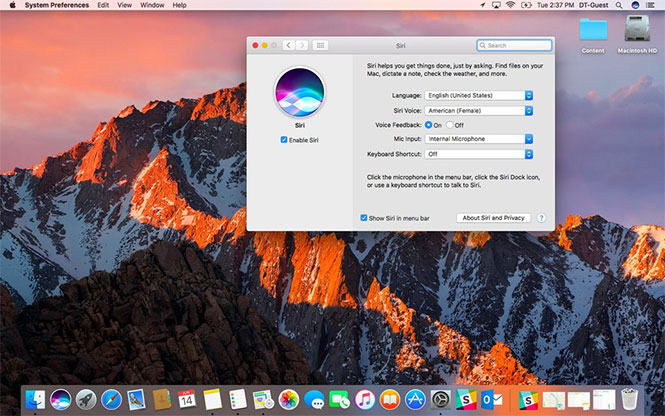Click the Siri icon in the menu bar
The image size is (665, 416).
pos(635,5)
